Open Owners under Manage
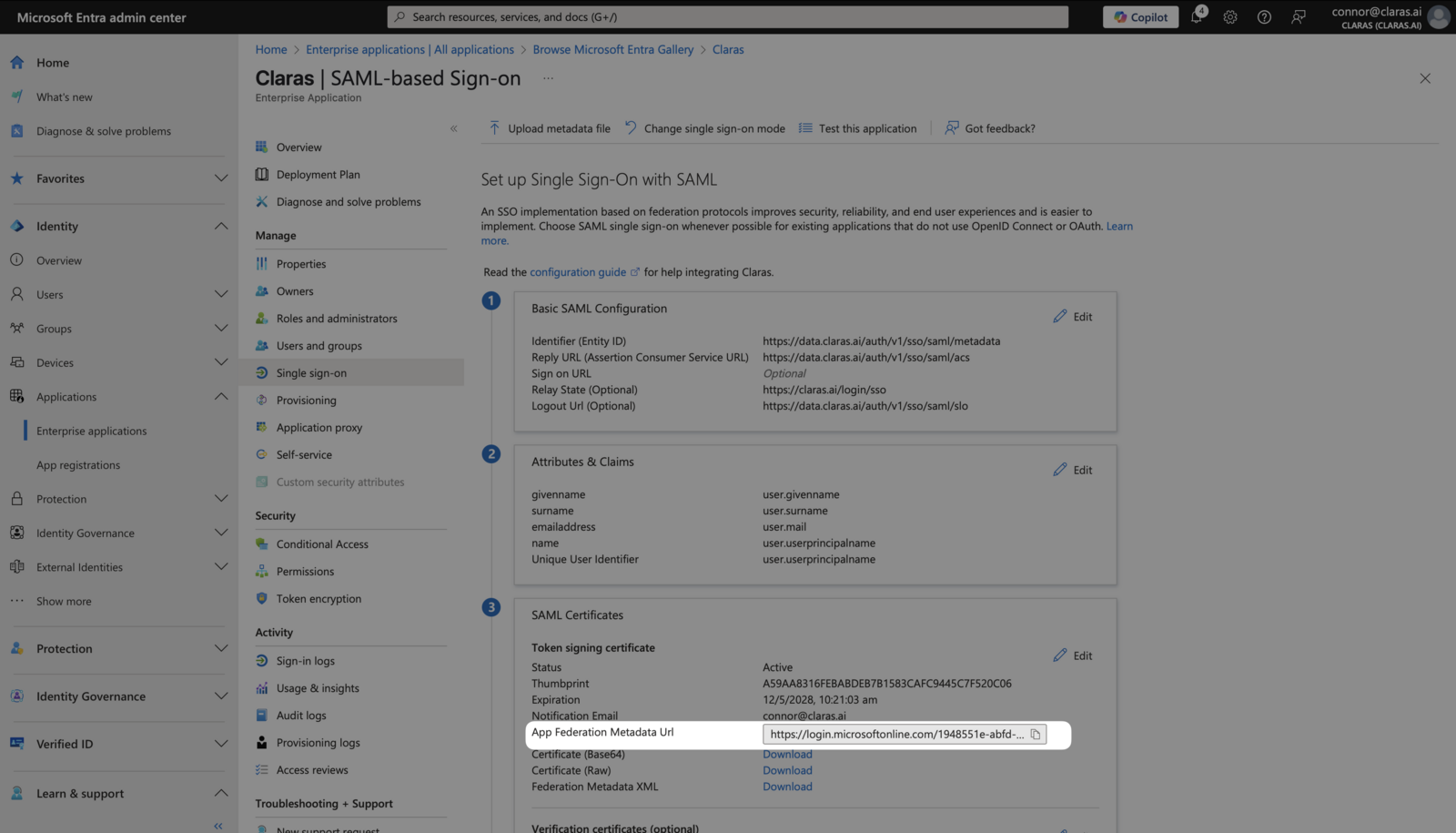 (x=295, y=291)
